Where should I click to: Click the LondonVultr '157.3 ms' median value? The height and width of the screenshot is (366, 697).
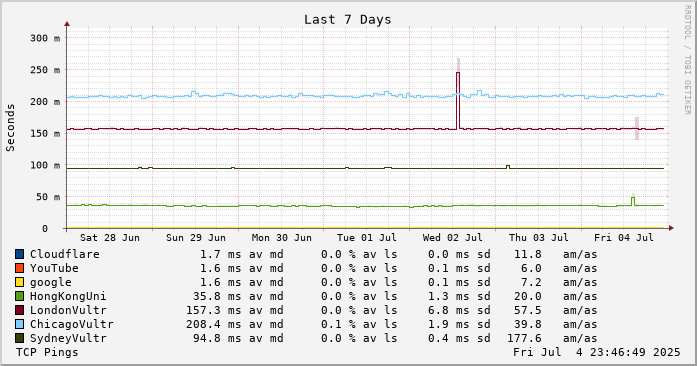point(213,310)
